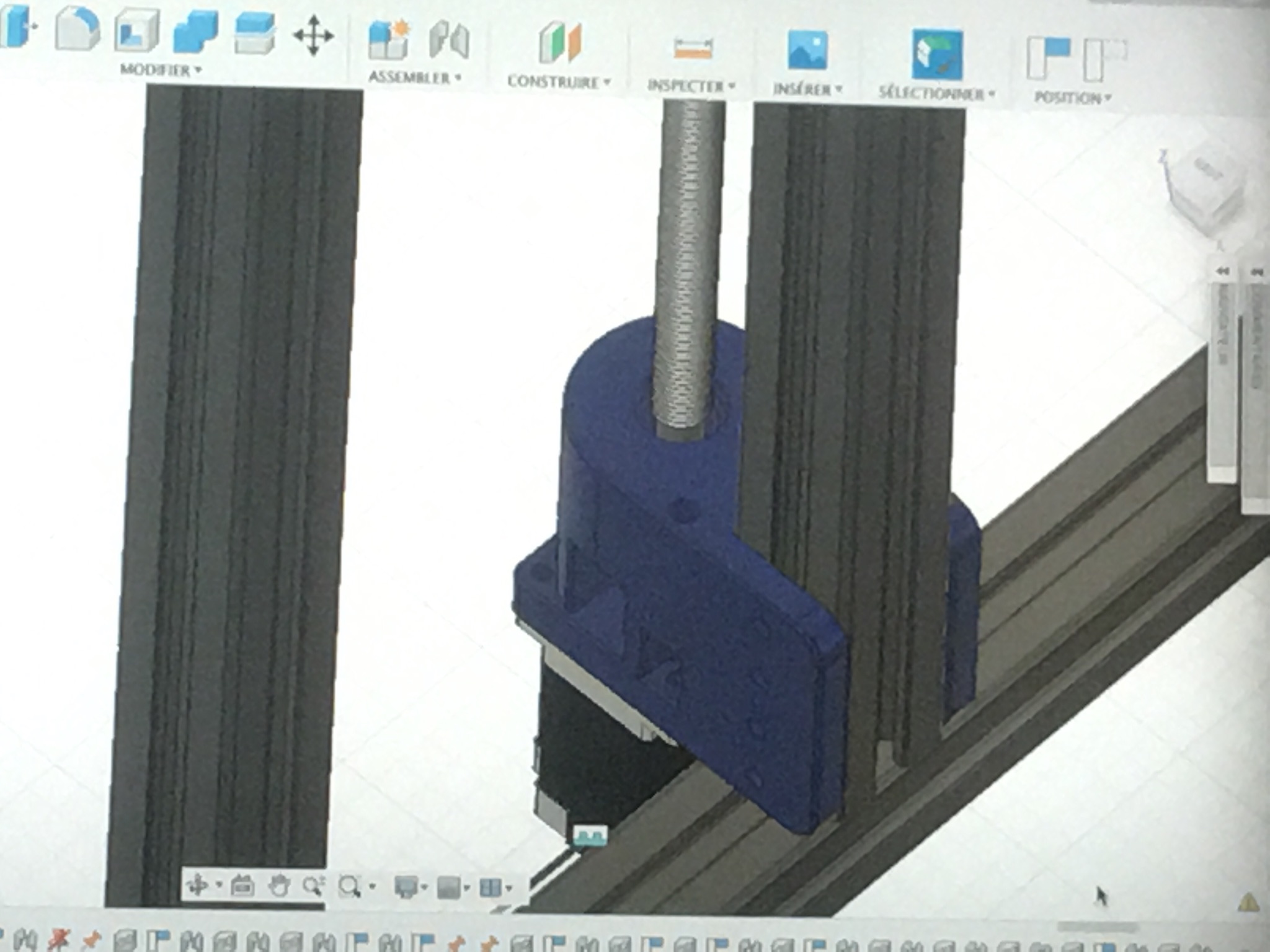The image size is (1270, 952).
Task: Click the New Component icon in Assembler
Action: pos(388,40)
